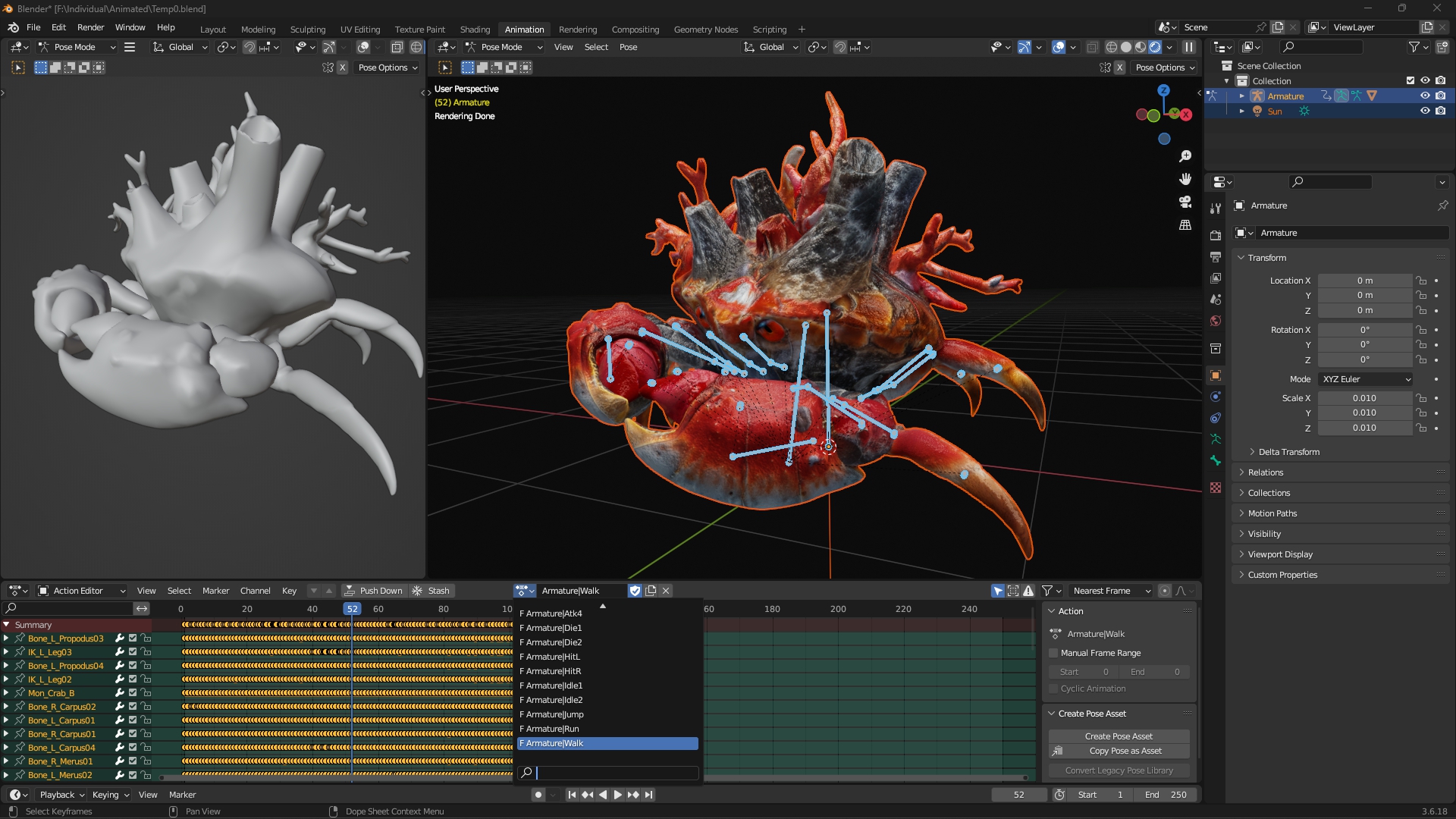Click the Scale X value field
1456x819 pixels.
click(1364, 398)
